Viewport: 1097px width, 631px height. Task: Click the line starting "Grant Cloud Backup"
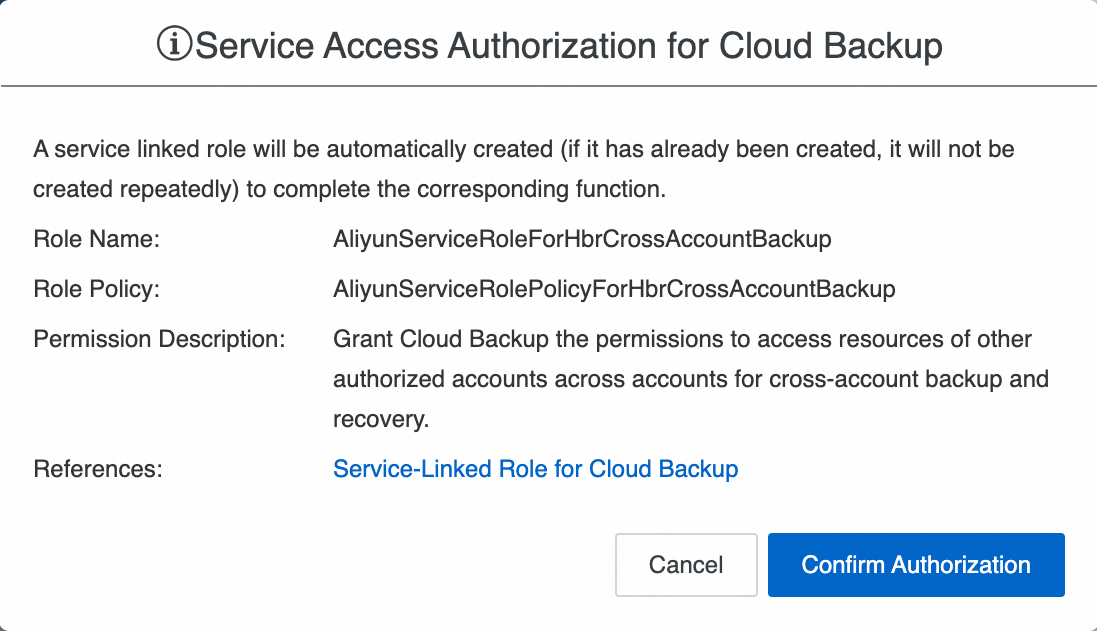pyautogui.click(x=681, y=340)
